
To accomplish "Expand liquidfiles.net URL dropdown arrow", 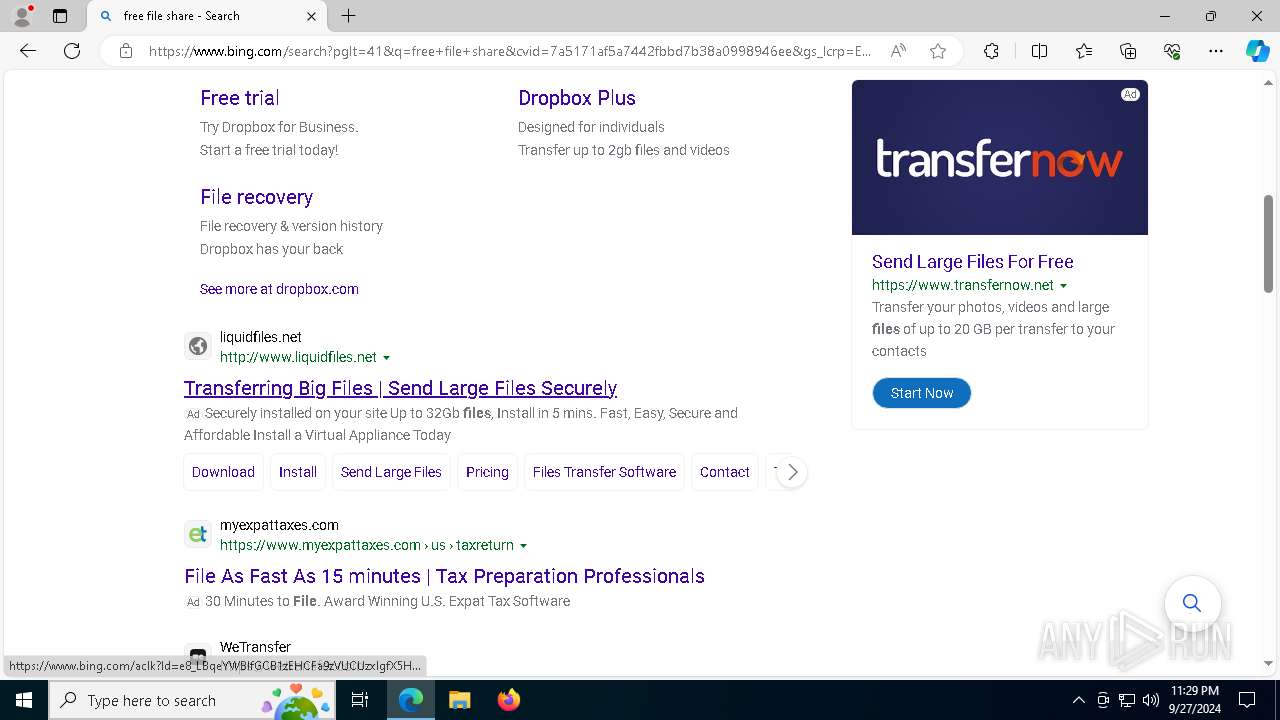I will tap(386, 358).
